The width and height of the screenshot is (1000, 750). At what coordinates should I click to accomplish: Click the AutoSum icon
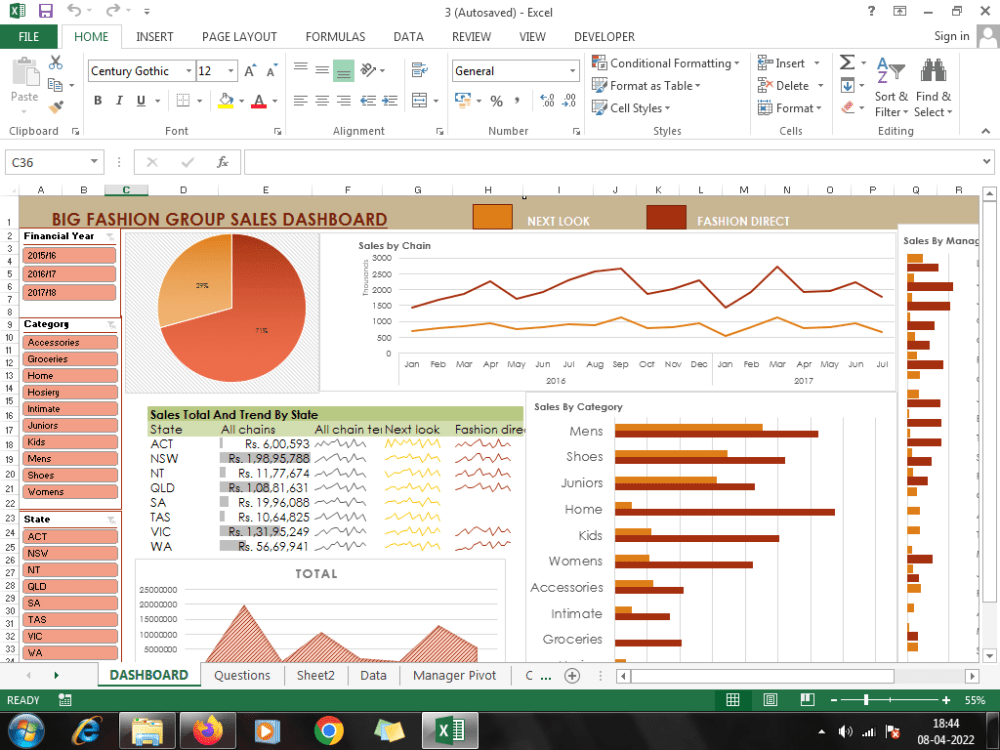click(x=847, y=62)
